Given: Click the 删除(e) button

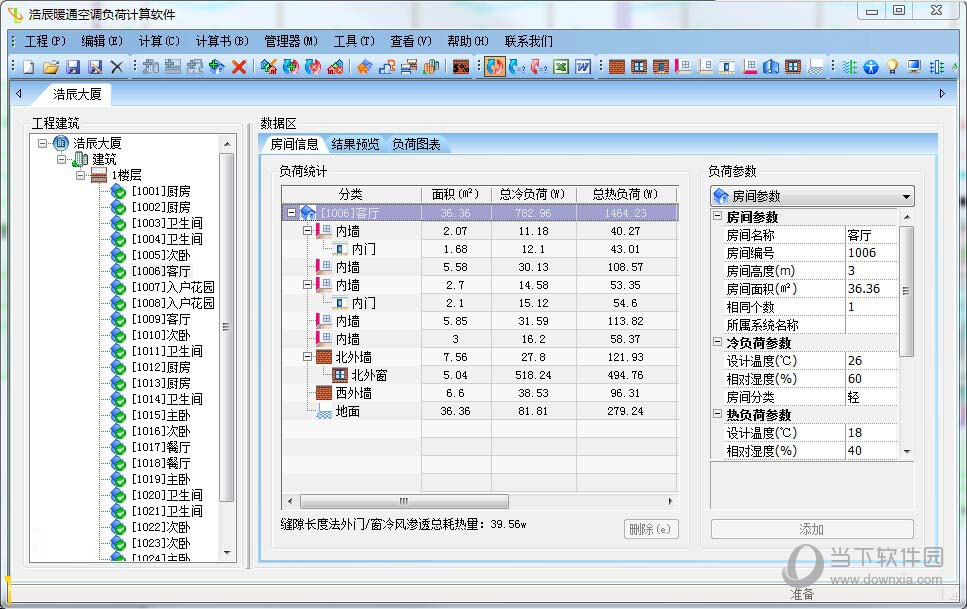Looking at the screenshot, I should pyautogui.click(x=651, y=529).
